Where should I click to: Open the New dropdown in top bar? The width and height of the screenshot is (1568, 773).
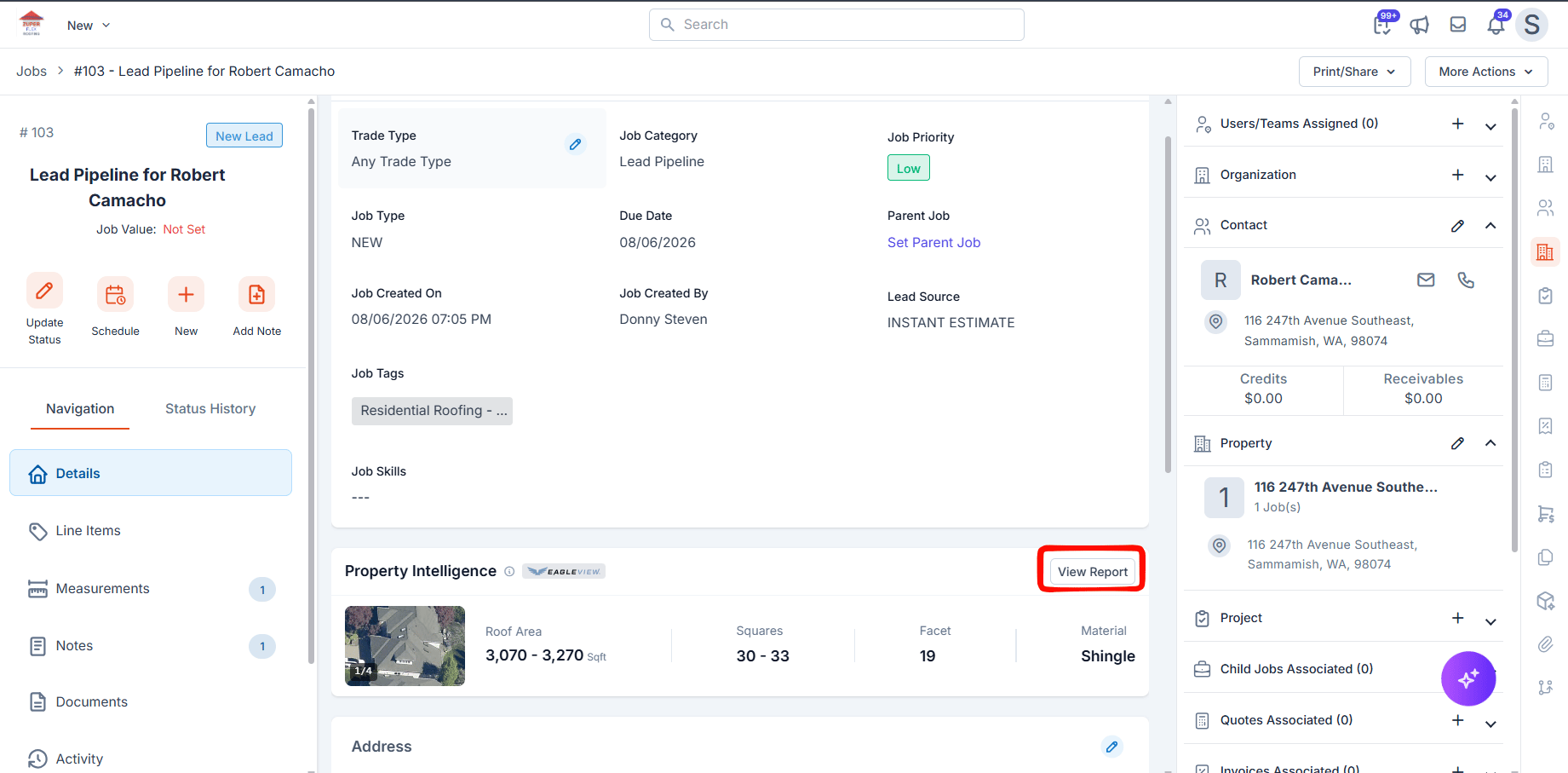[x=89, y=26]
